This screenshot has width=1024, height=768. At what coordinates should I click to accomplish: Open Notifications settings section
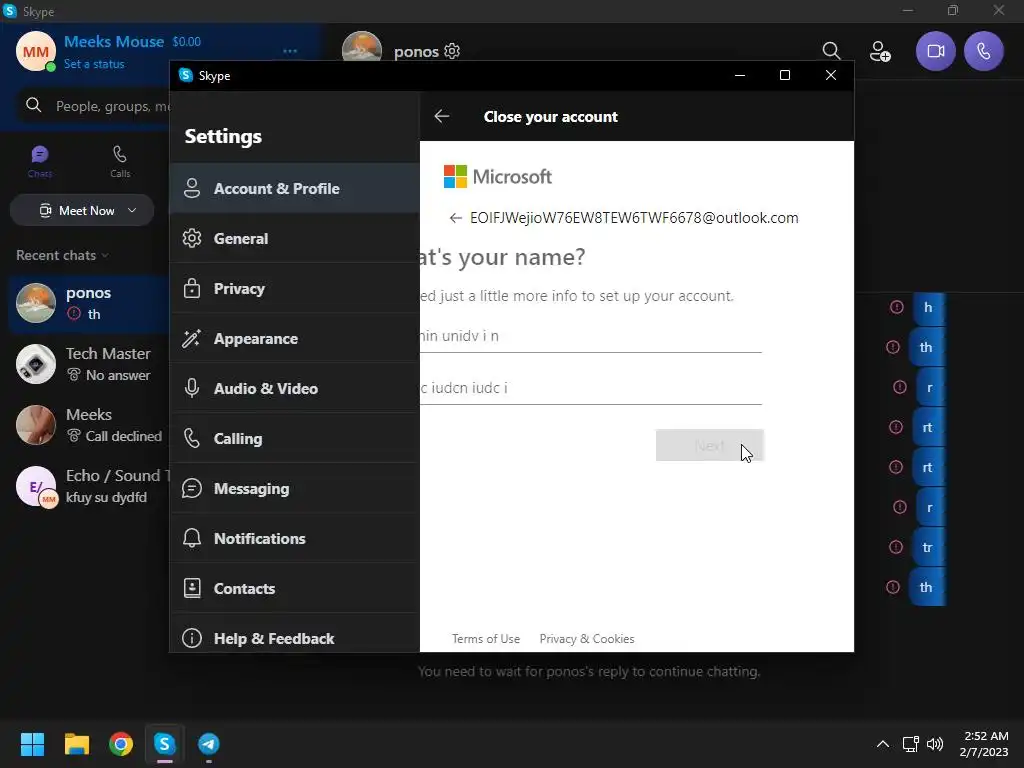[295, 538]
